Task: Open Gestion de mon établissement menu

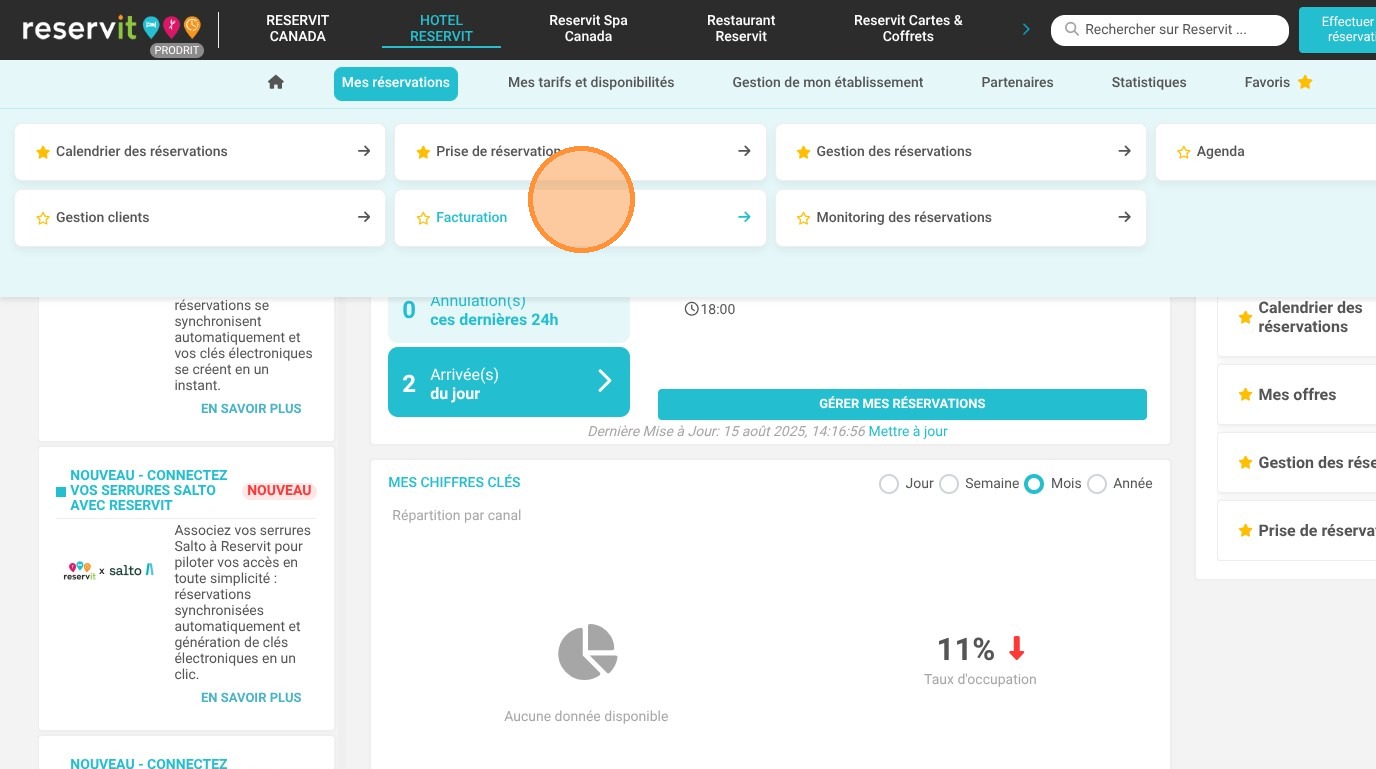Action: (x=828, y=83)
